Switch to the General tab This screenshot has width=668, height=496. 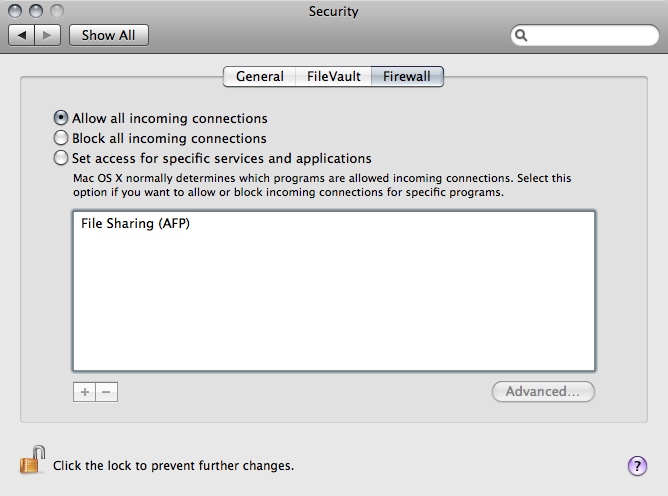[259, 76]
